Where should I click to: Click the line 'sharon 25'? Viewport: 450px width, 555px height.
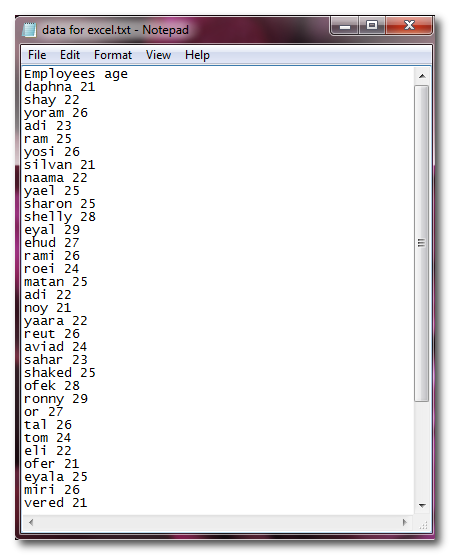click(59, 204)
